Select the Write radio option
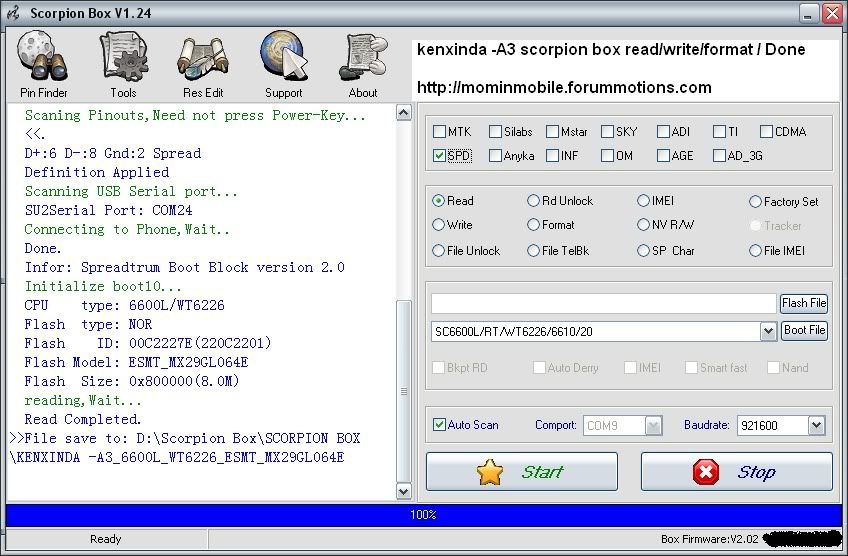 [x=438, y=224]
